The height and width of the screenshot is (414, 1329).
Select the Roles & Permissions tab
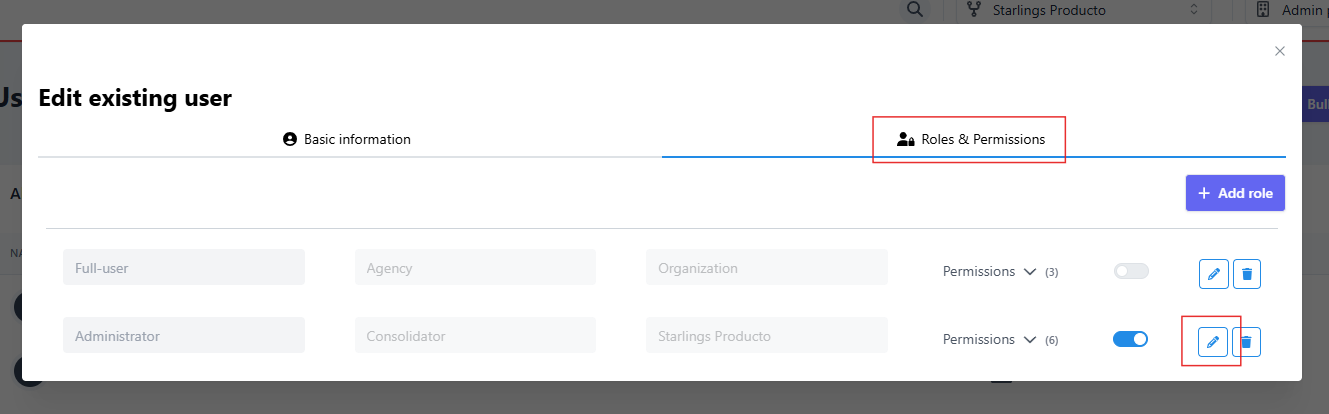(x=970, y=140)
